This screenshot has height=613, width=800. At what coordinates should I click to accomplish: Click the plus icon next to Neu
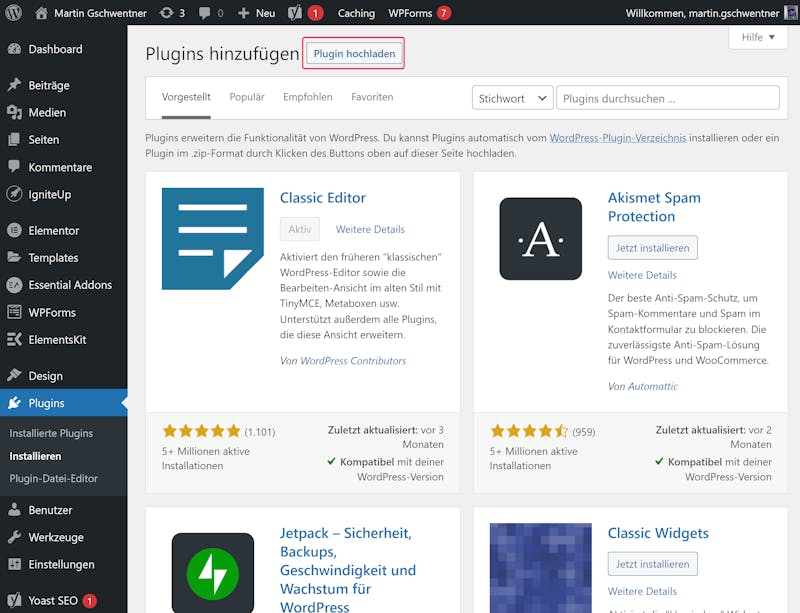click(243, 13)
